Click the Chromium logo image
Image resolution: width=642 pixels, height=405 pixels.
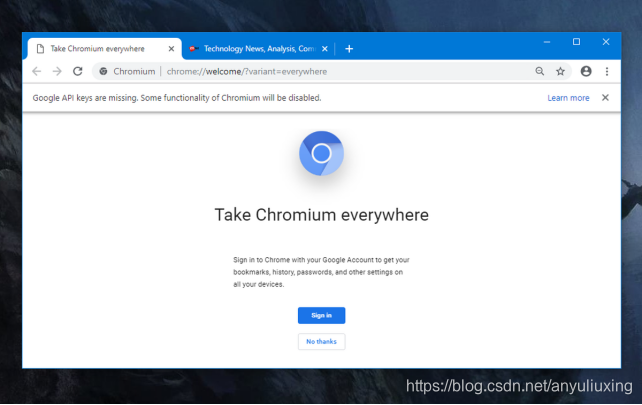(x=321, y=153)
